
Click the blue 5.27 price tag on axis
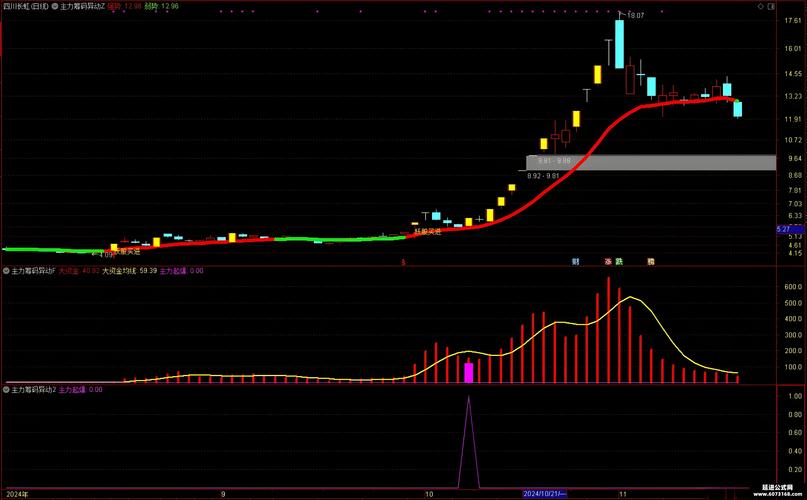click(783, 230)
